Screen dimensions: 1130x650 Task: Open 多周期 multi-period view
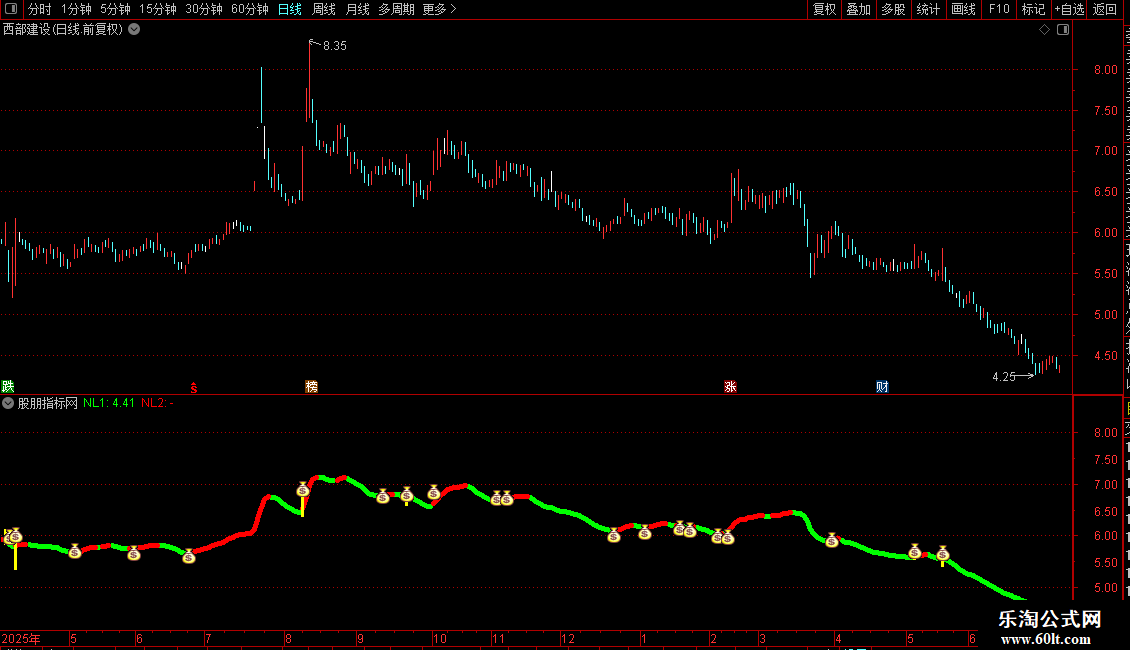pos(396,9)
